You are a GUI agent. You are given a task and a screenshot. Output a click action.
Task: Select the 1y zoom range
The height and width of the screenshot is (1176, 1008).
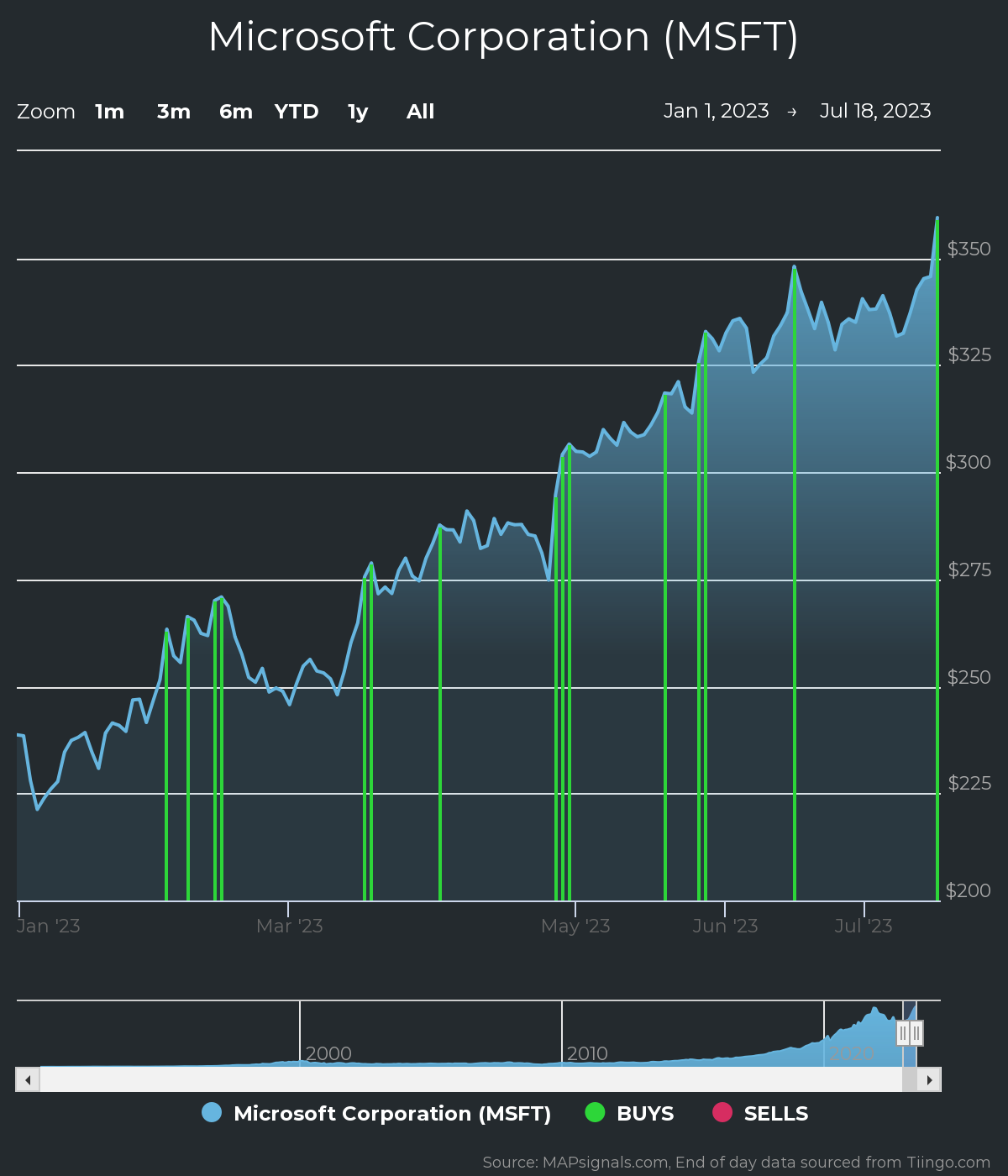pyautogui.click(x=358, y=112)
